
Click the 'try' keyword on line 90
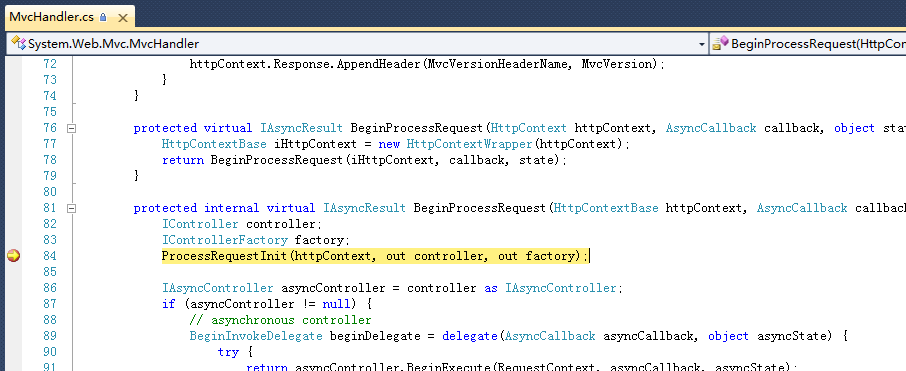(x=228, y=353)
